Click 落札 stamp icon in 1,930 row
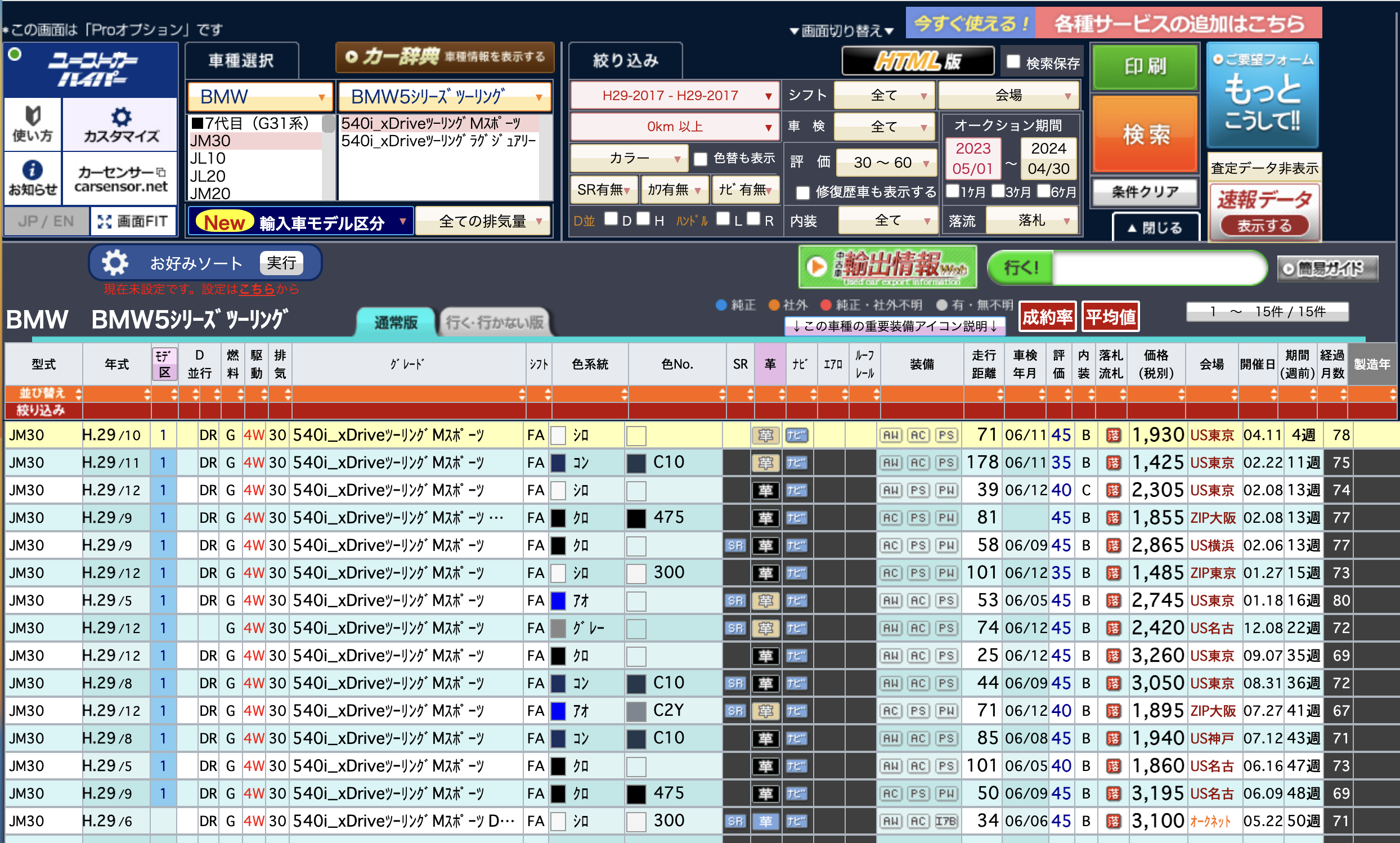Screen dimensions: 1400x843 (x=1113, y=435)
